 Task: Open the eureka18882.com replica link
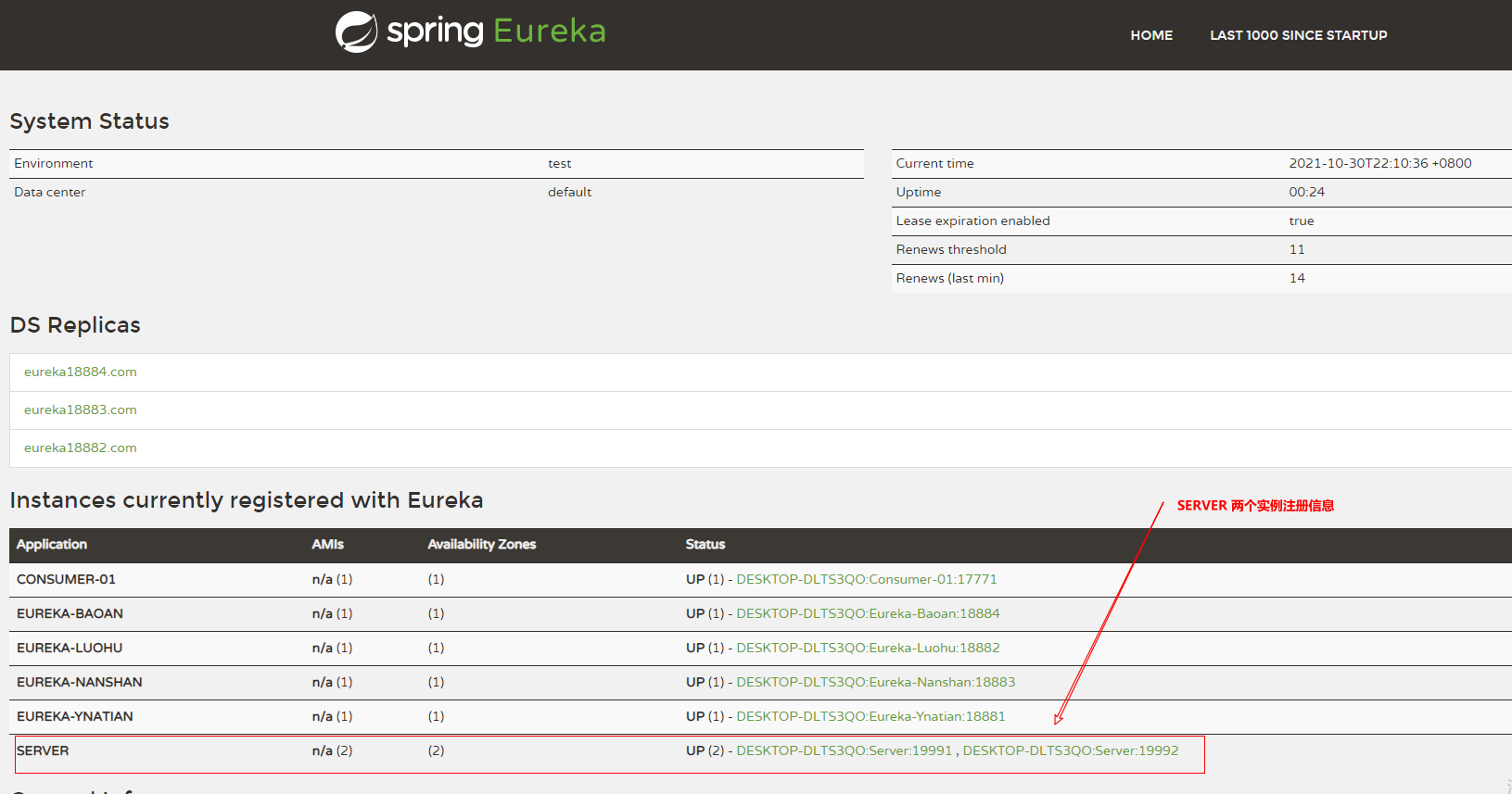(x=81, y=447)
